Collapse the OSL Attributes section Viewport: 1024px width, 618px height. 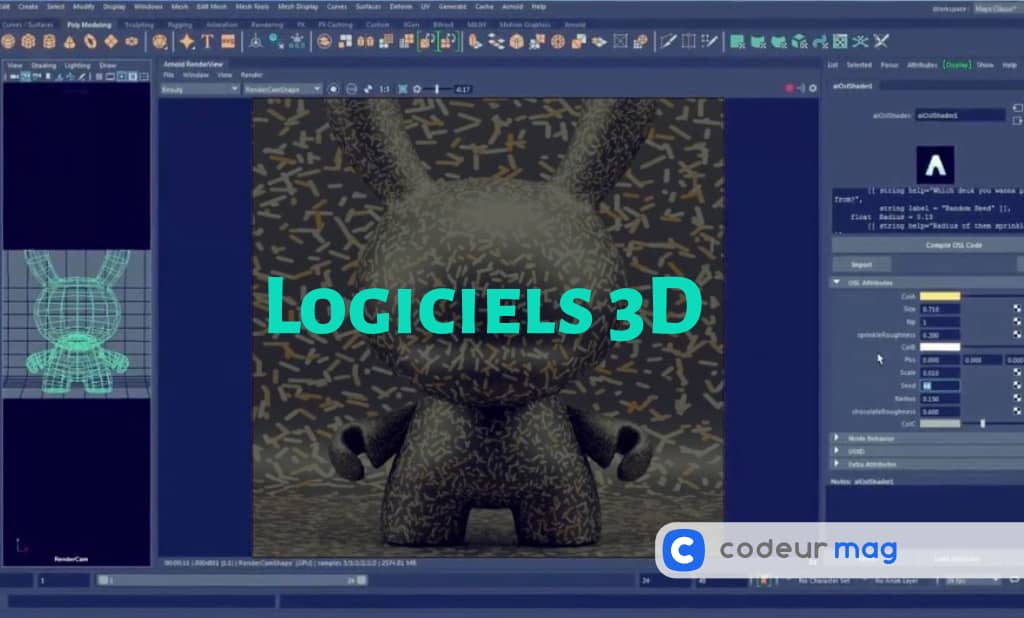(x=837, y=283)
